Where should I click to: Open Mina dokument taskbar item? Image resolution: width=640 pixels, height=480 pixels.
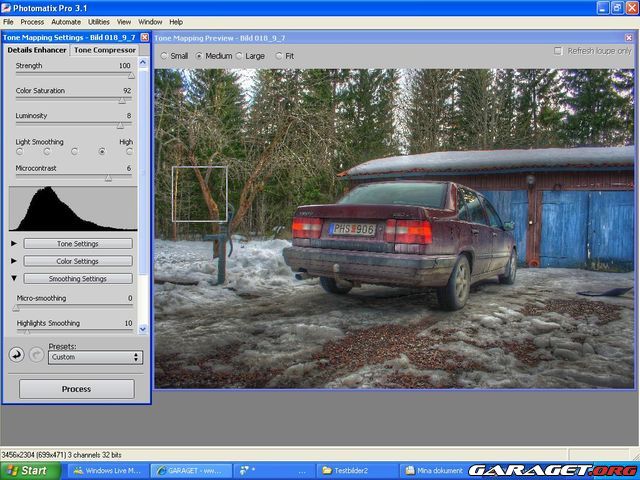click(x=434, y=471)
